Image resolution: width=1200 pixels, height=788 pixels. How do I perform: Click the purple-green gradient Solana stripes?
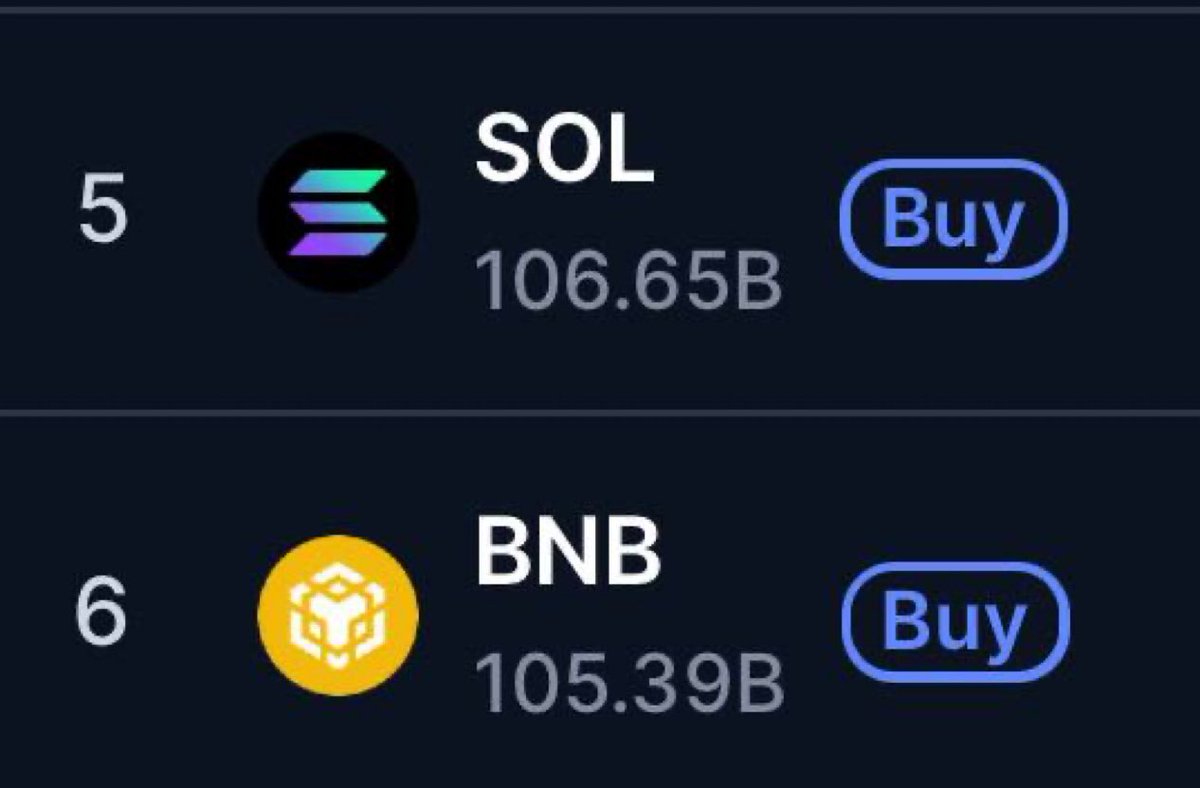[338, 212]
